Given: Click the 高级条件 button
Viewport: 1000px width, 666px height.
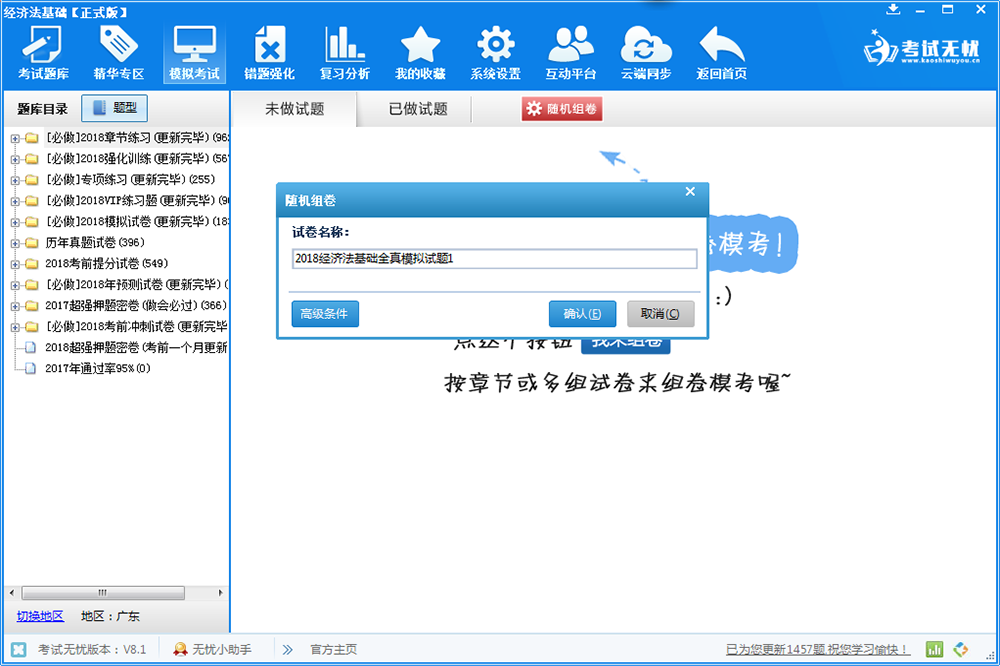Looking at the screenshot, I should [x=324, y=314].
